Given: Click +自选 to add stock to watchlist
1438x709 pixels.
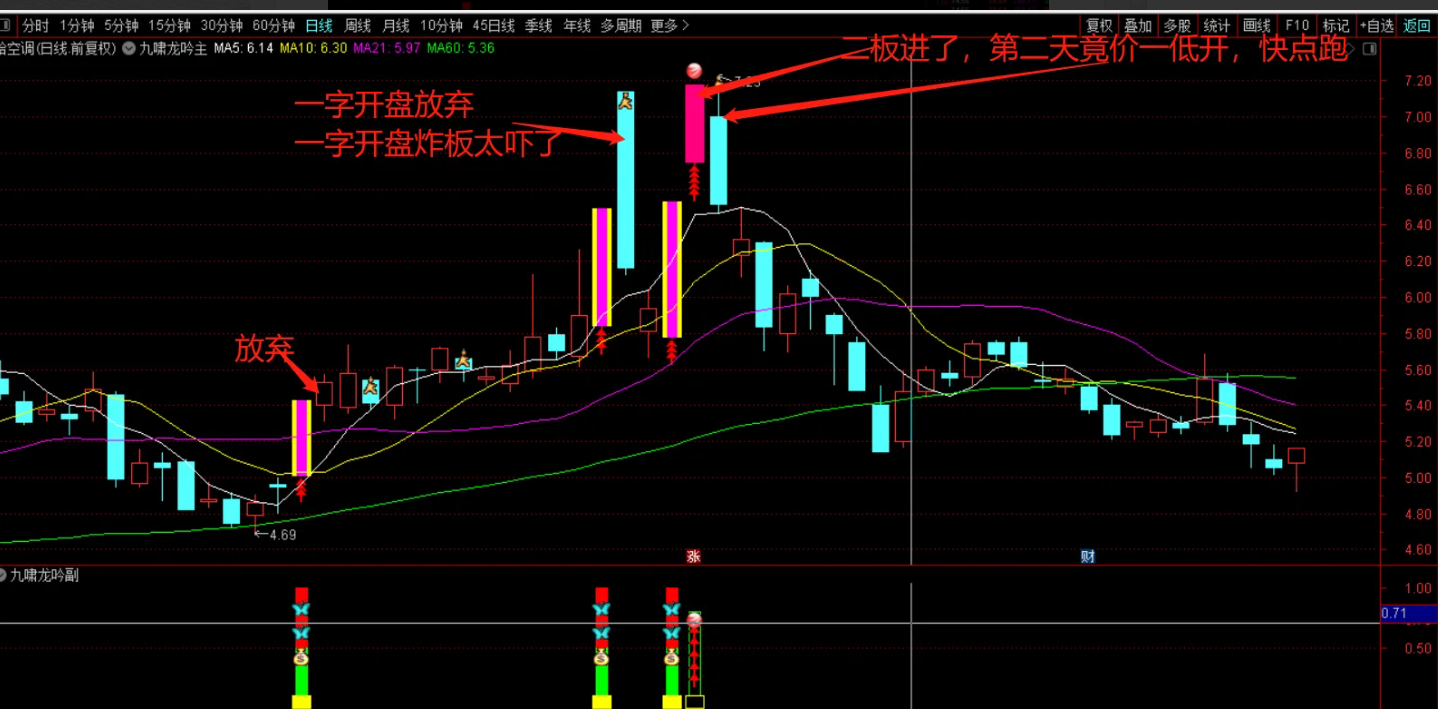Looking at the screenshot, I should pos(1376,25).
